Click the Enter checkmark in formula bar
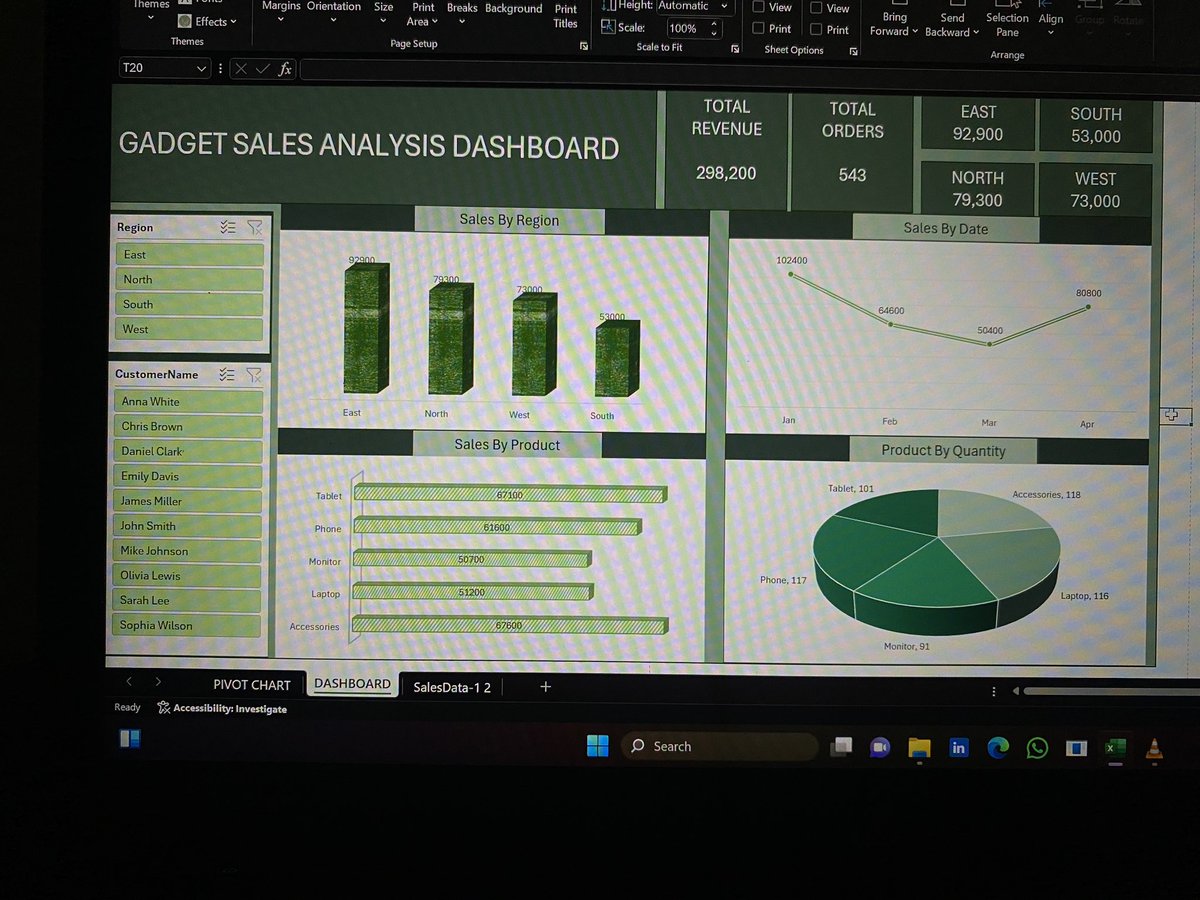This screenshot has width=1200, height=900. click(x=263, y=69)
